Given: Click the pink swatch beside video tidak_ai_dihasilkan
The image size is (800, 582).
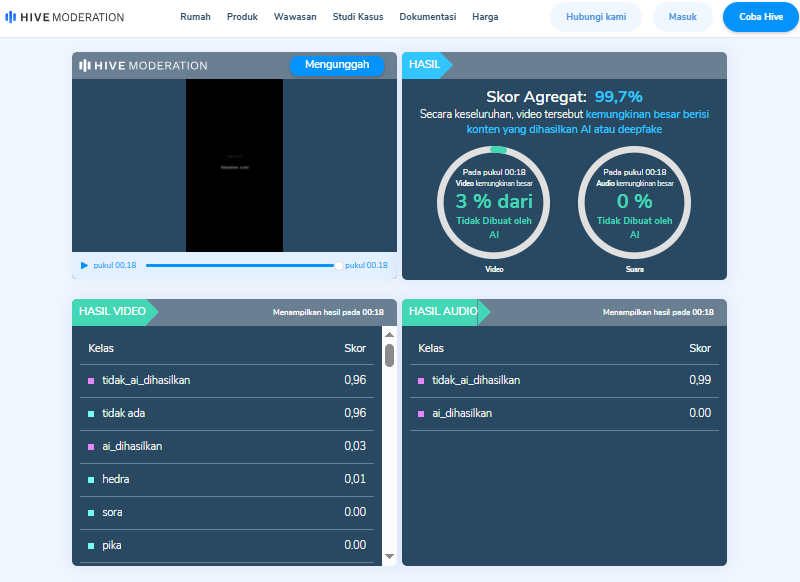Looking at the screenshot, I should [91, 381].
